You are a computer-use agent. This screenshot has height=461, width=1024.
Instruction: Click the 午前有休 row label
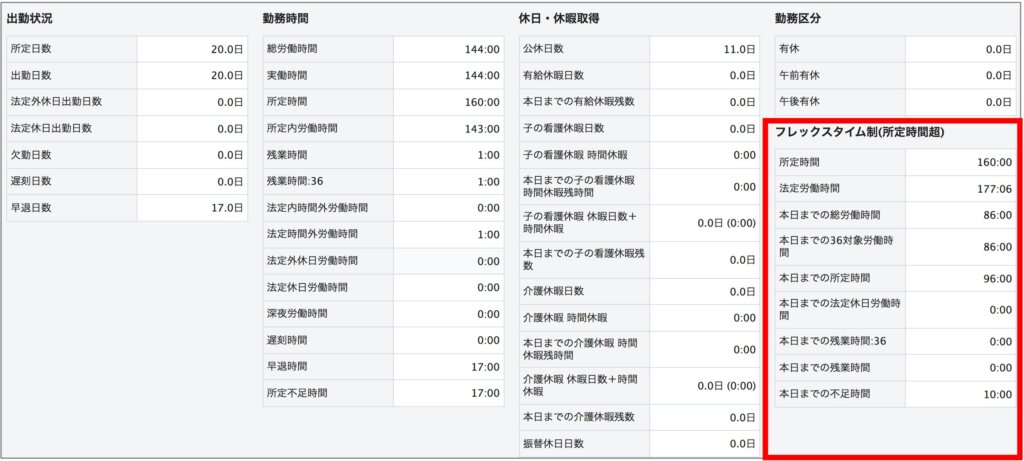(x=799, y=75)
